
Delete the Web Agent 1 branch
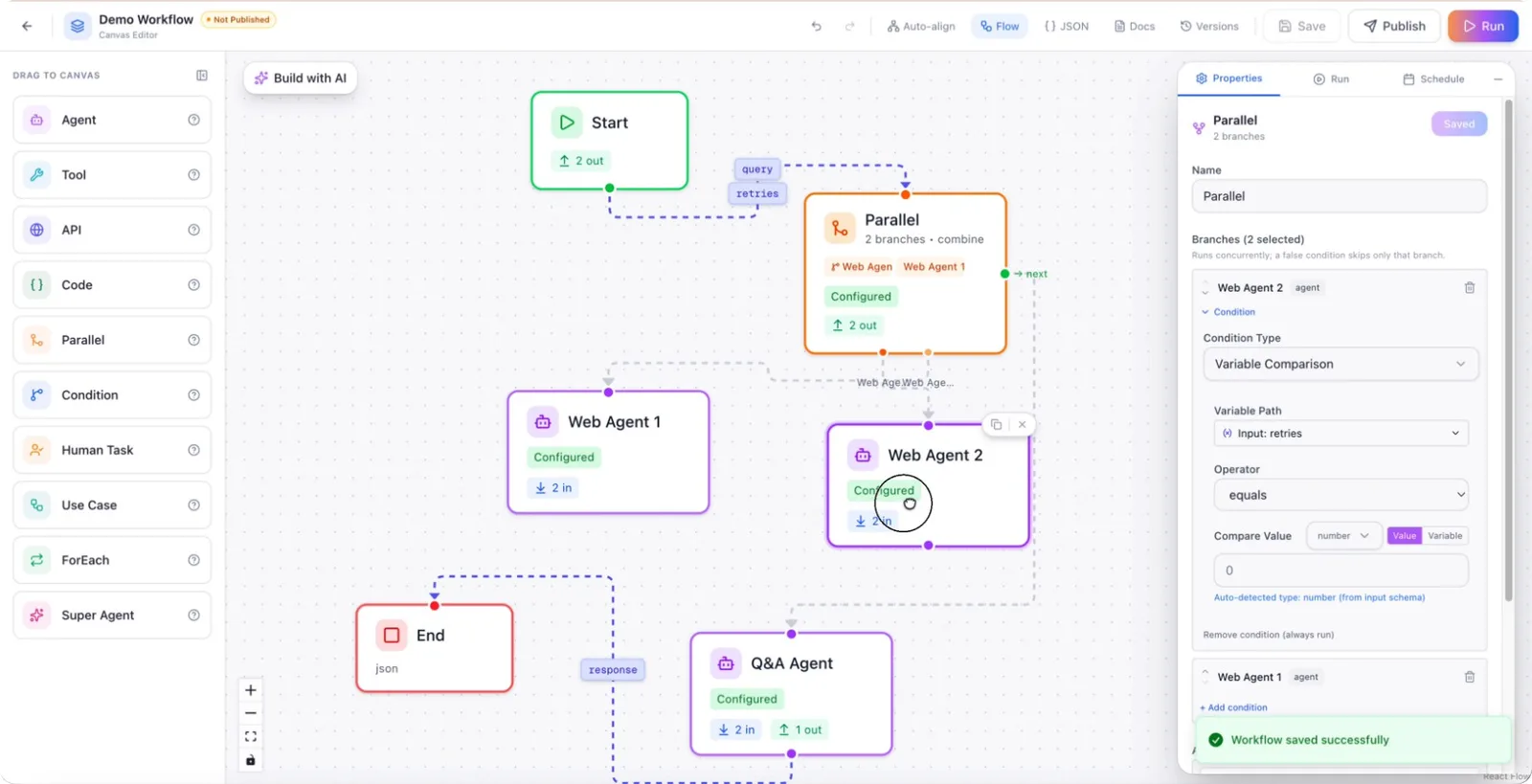pyautogui.click(x=1470, y=677)
